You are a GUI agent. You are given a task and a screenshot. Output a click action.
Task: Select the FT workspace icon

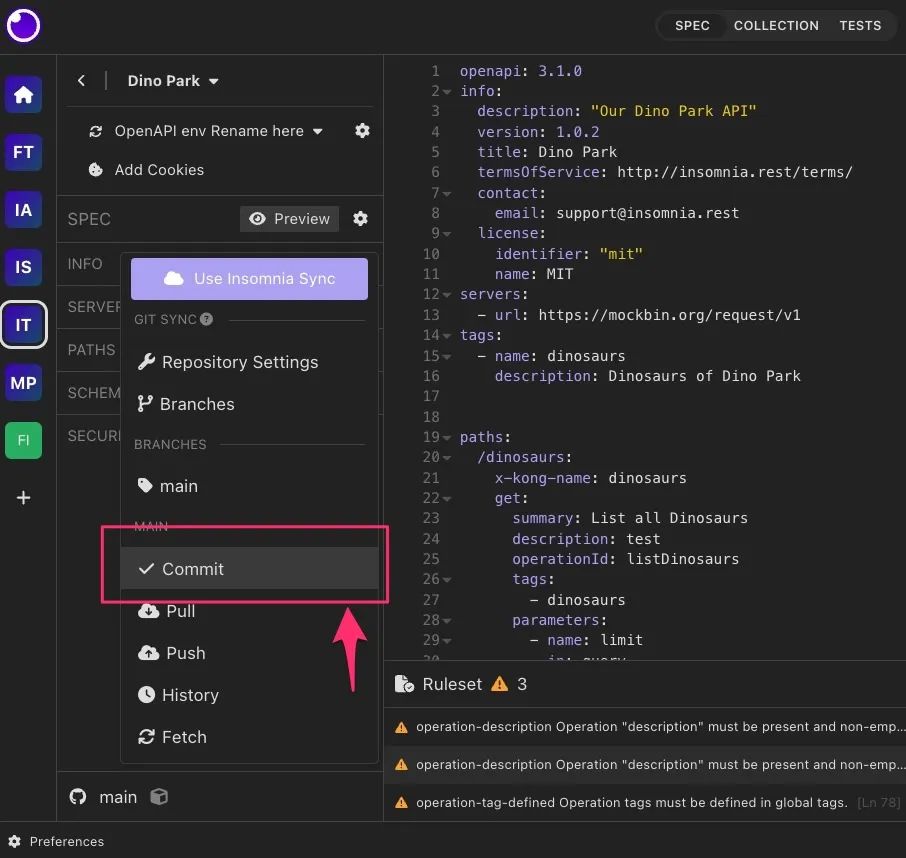pyautogui.click(x=23, y=153)
